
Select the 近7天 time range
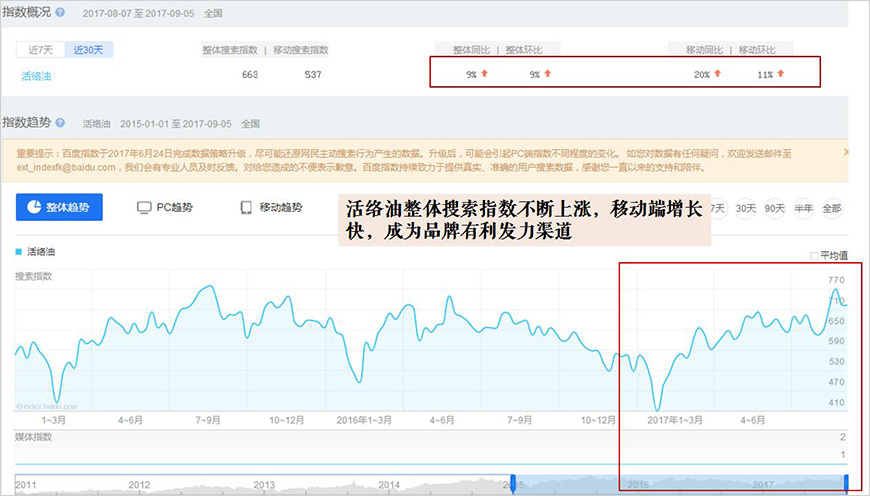click(40, 49)
